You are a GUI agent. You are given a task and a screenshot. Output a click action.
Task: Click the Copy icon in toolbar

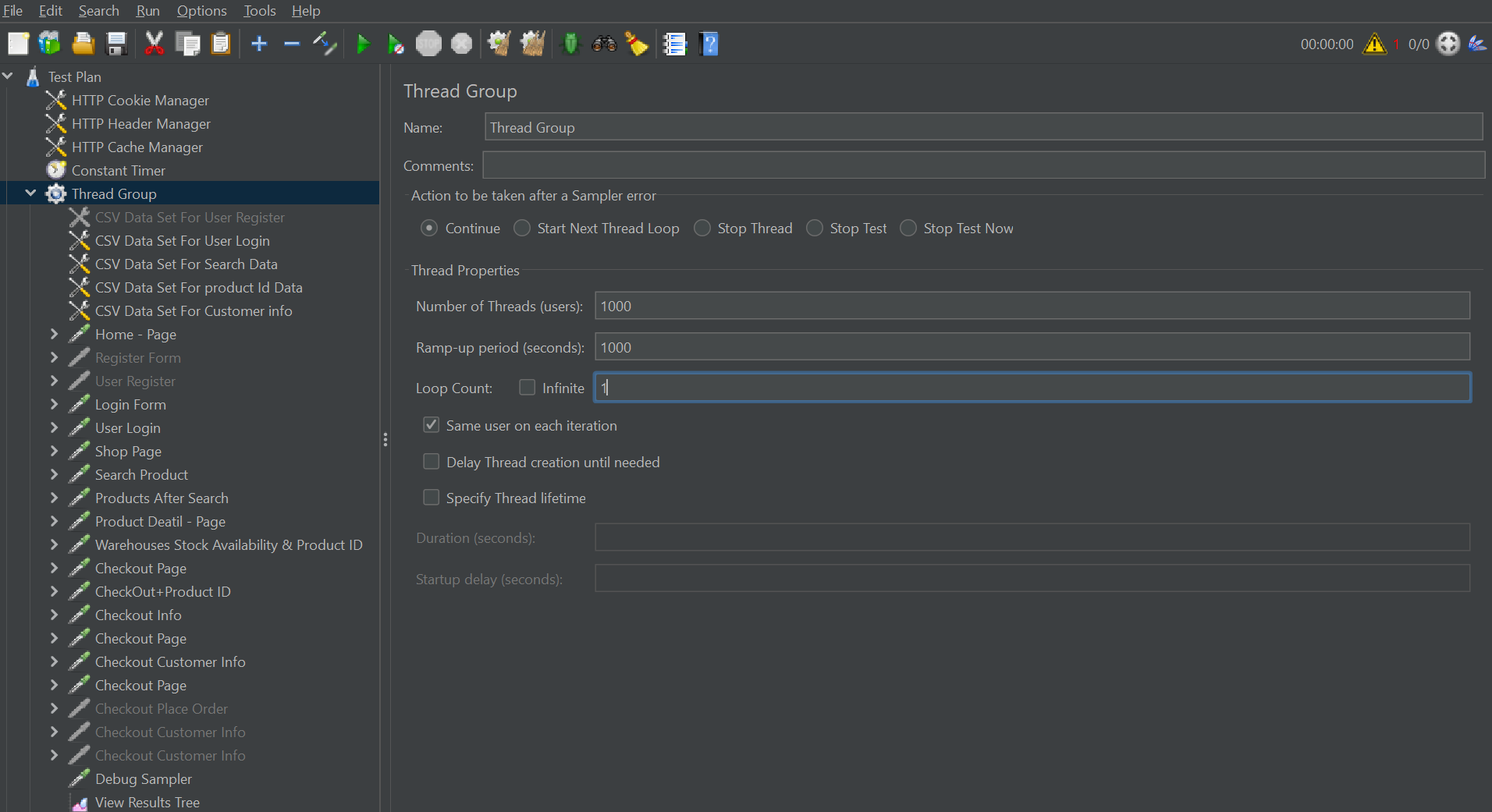click(188, 44)
